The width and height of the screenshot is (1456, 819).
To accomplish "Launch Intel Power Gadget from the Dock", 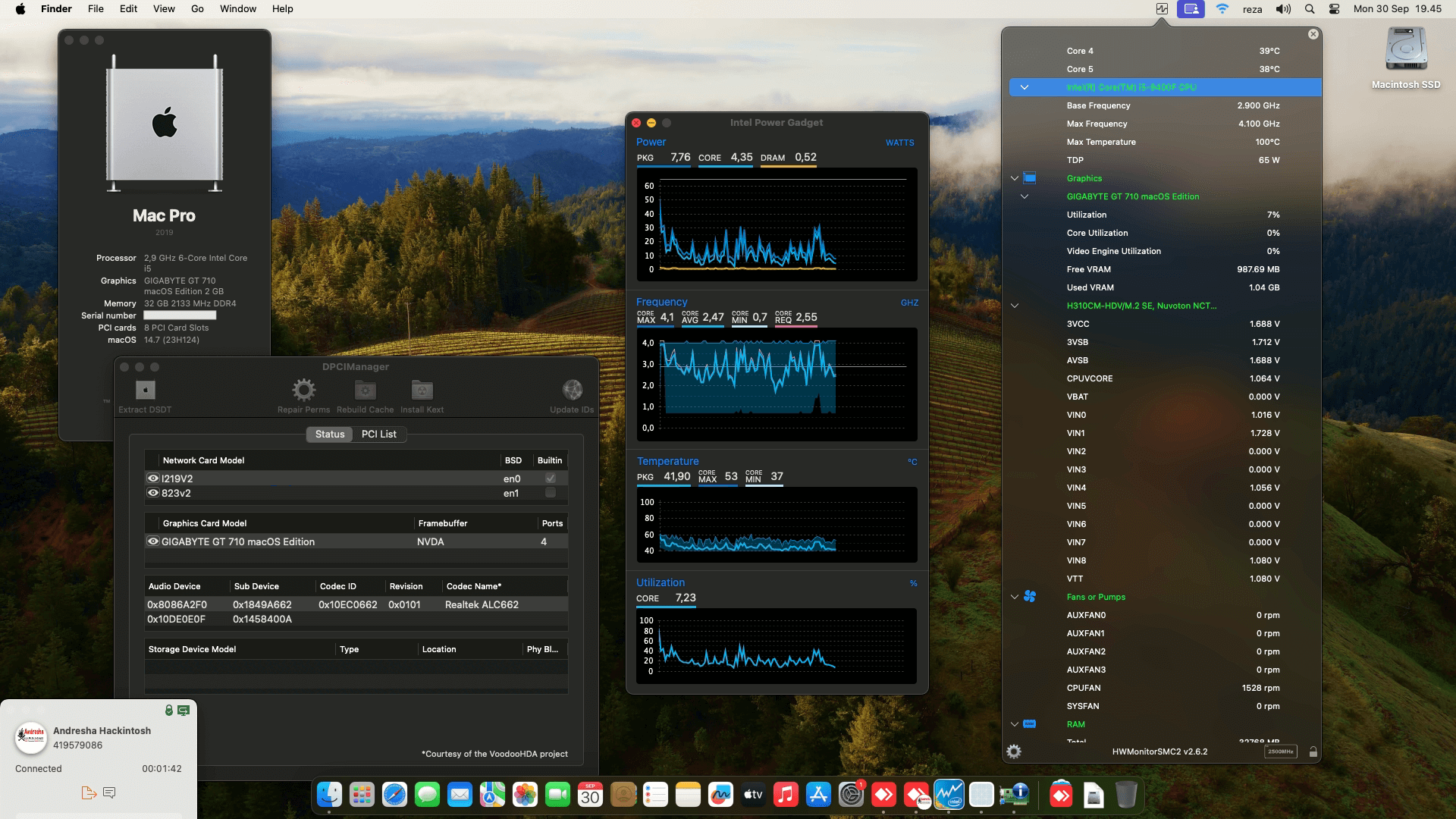I will pyautogui.click(x=951, y=795).
